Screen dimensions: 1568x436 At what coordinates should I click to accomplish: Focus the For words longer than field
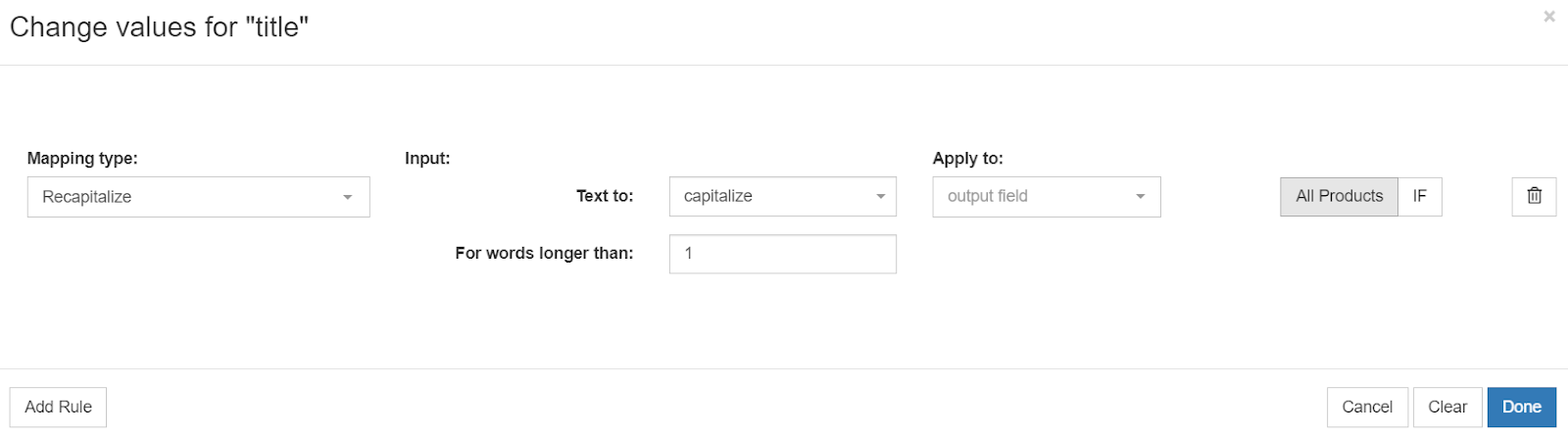(x=782, y=254)
